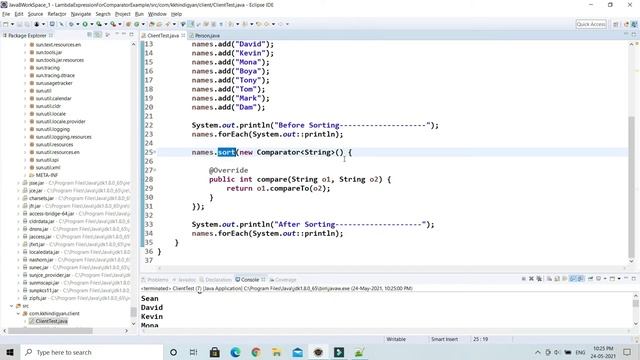Select the META-INF folder item
The image size is (640, 360).
coord(44,175)
